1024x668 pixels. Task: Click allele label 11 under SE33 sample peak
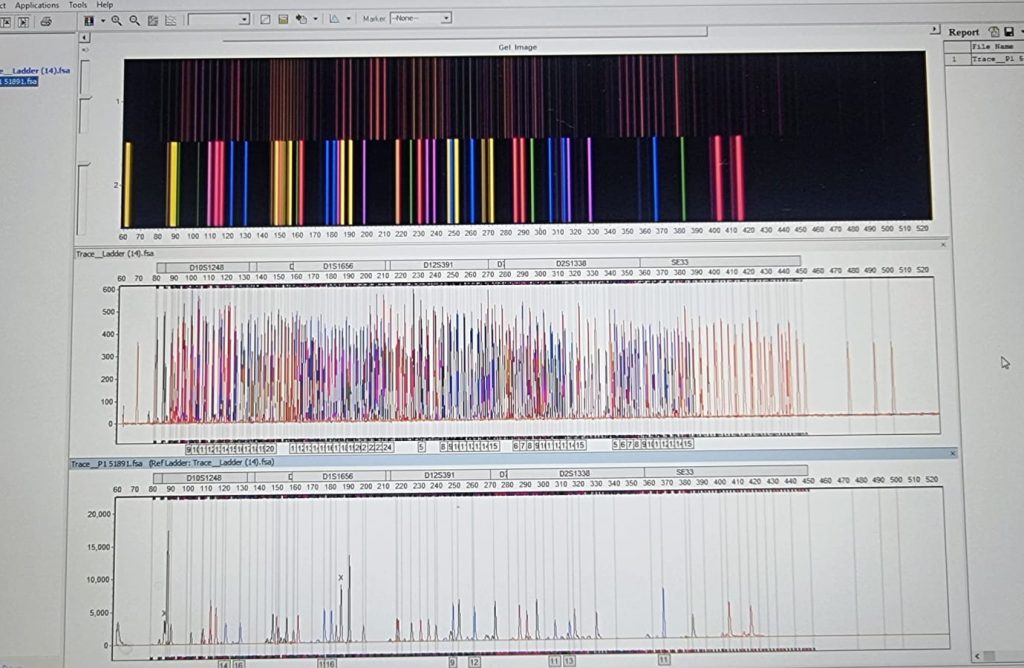pos(664,660)
